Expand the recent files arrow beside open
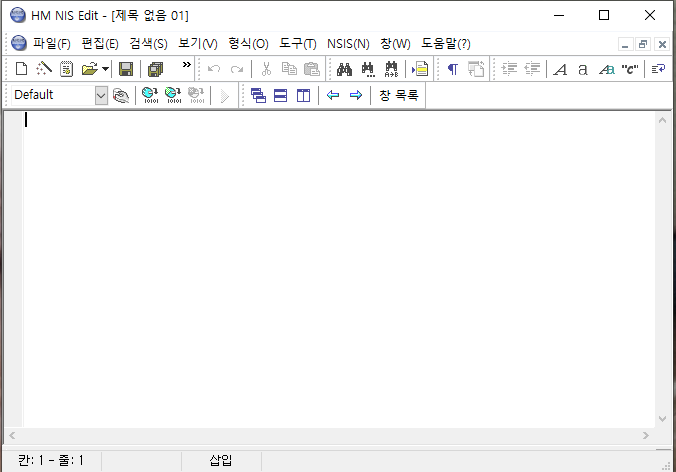Viewport: 676px width, 472px height. [x=105, y=69]
